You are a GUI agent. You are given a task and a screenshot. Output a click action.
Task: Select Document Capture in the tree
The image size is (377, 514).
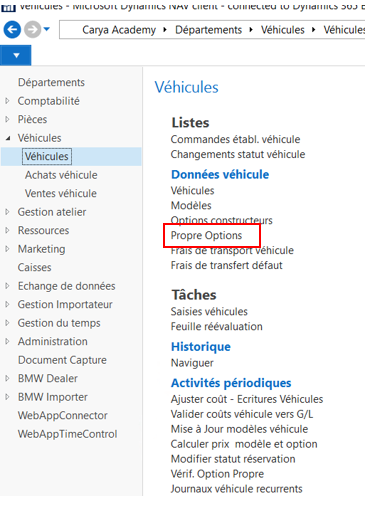(x=62, y=360)
